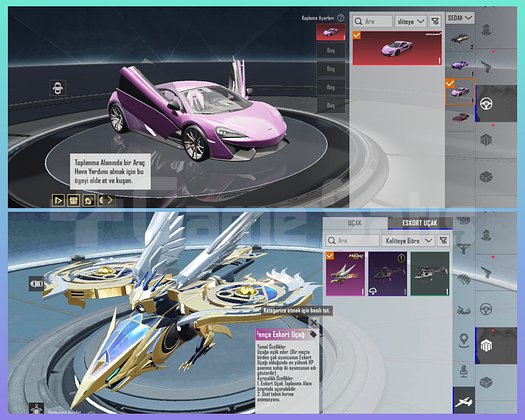Expand the SEDAN vehicle type dropdown

(460, 18)
